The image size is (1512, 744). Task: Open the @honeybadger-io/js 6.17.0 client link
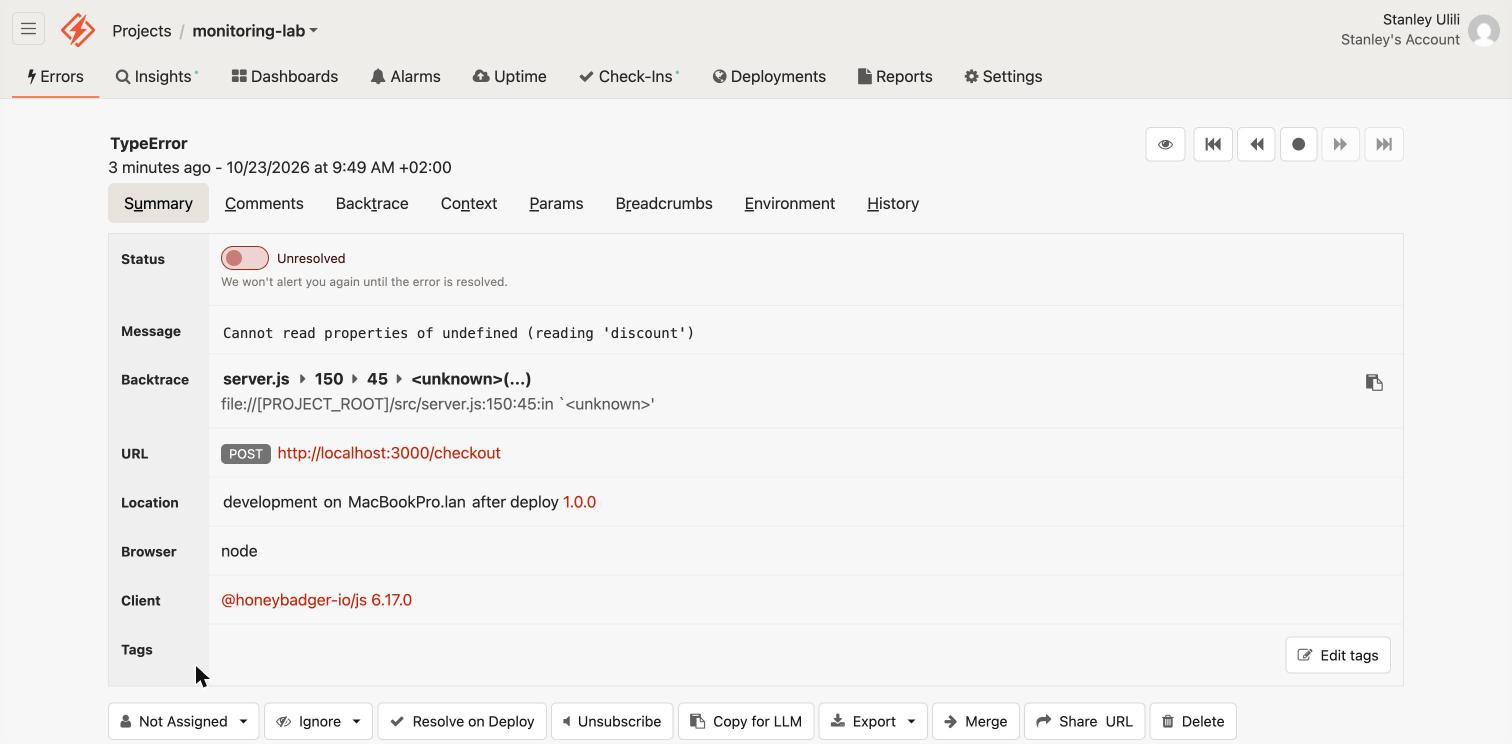pyautogui.click(x=316, y=600)
